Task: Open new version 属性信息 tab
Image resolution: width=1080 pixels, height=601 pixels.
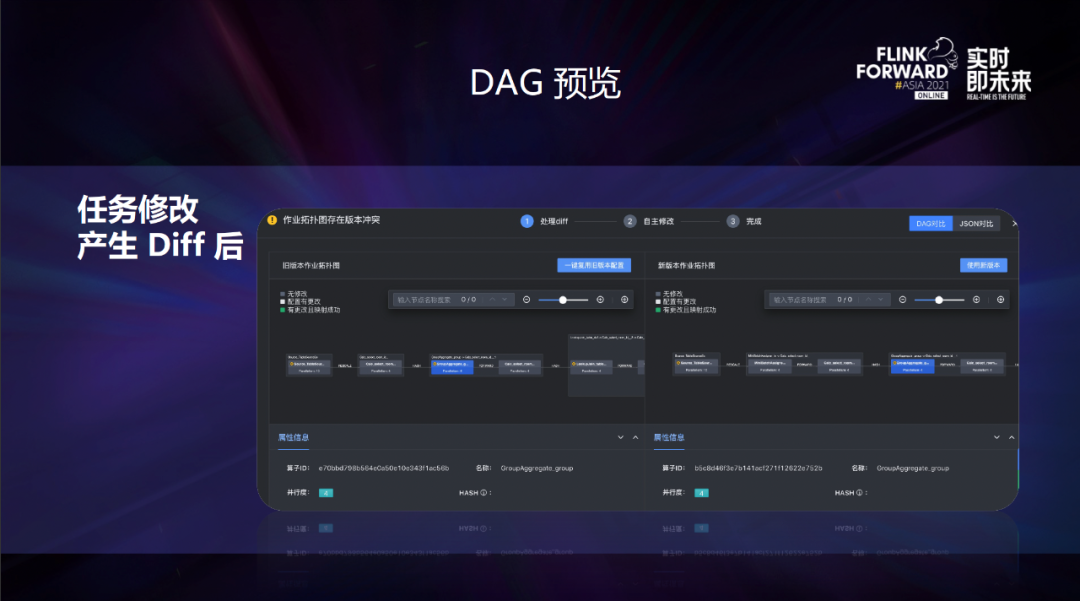Action: (669, 438)
